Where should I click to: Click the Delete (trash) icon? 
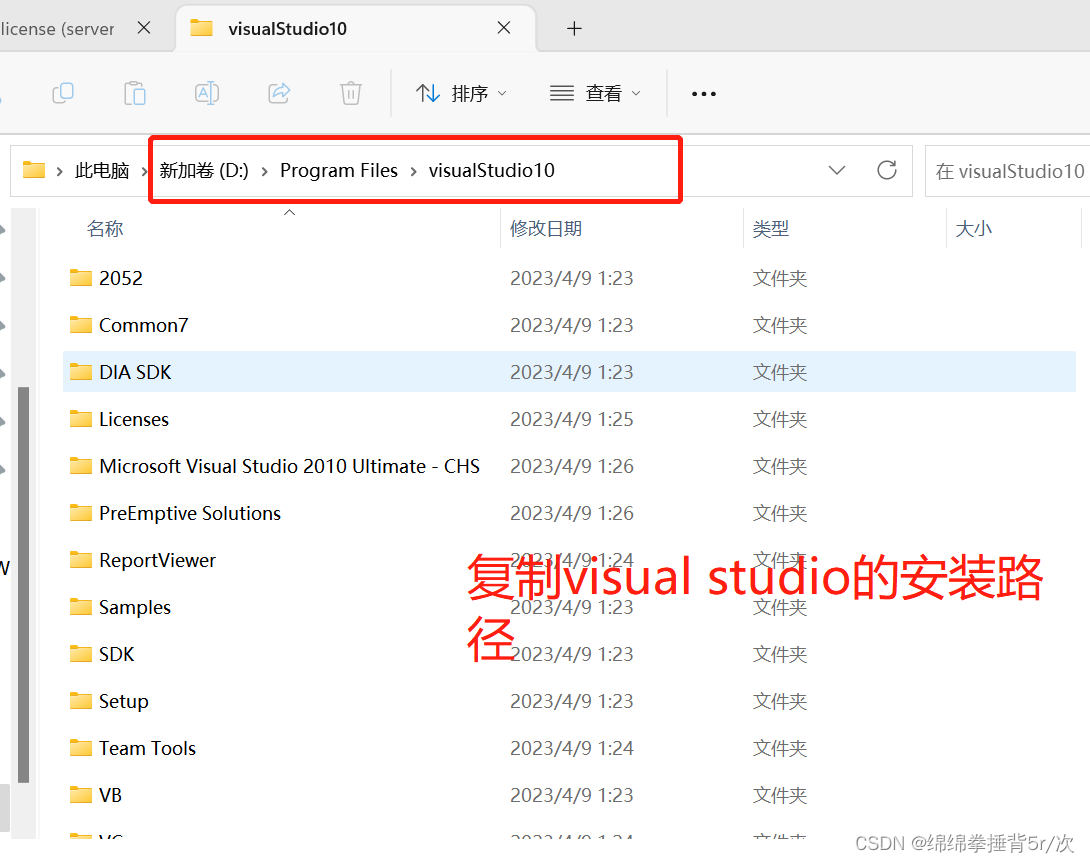(350, 93)
